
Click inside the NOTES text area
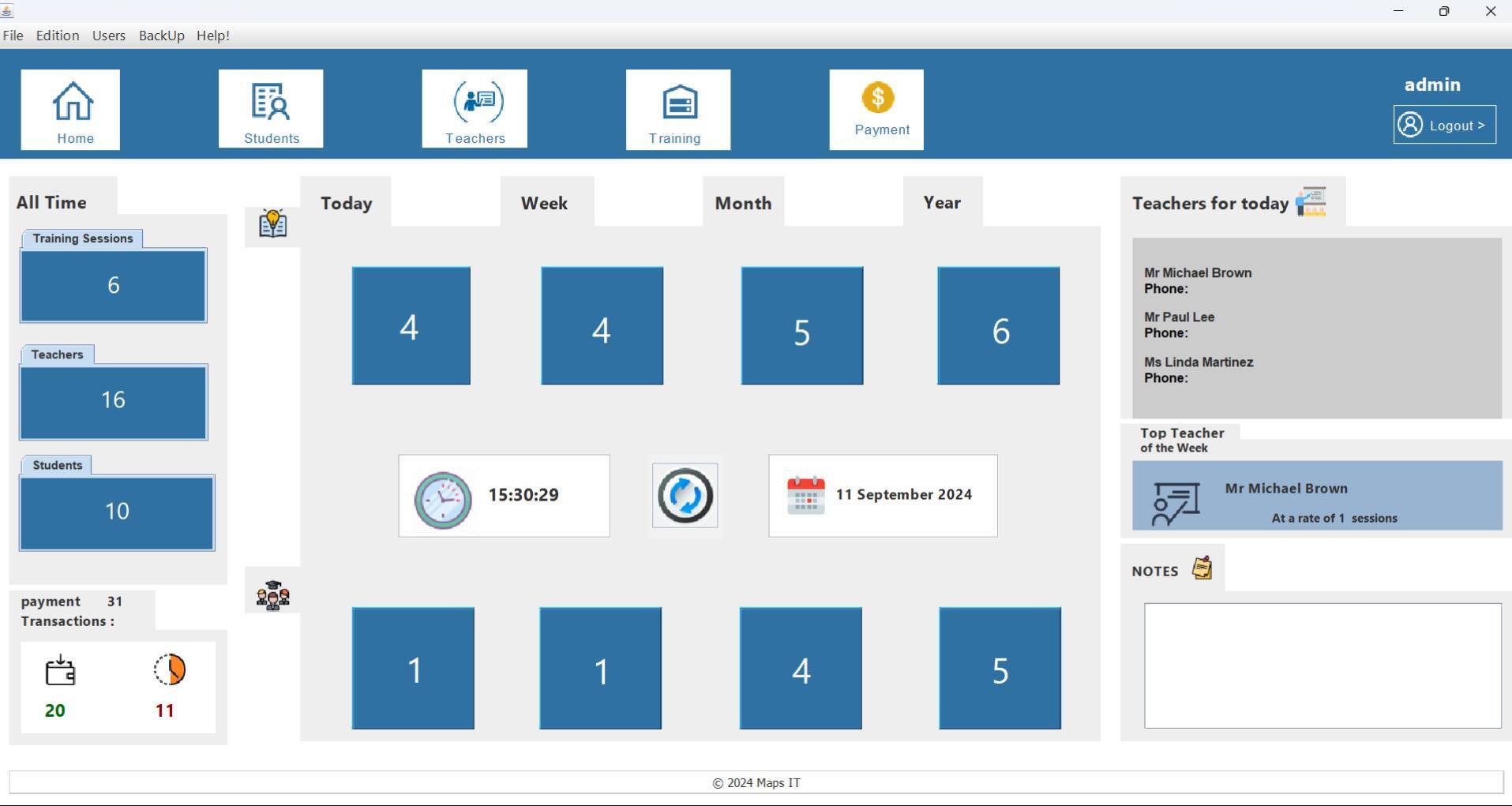click(x=1321, y=665)
